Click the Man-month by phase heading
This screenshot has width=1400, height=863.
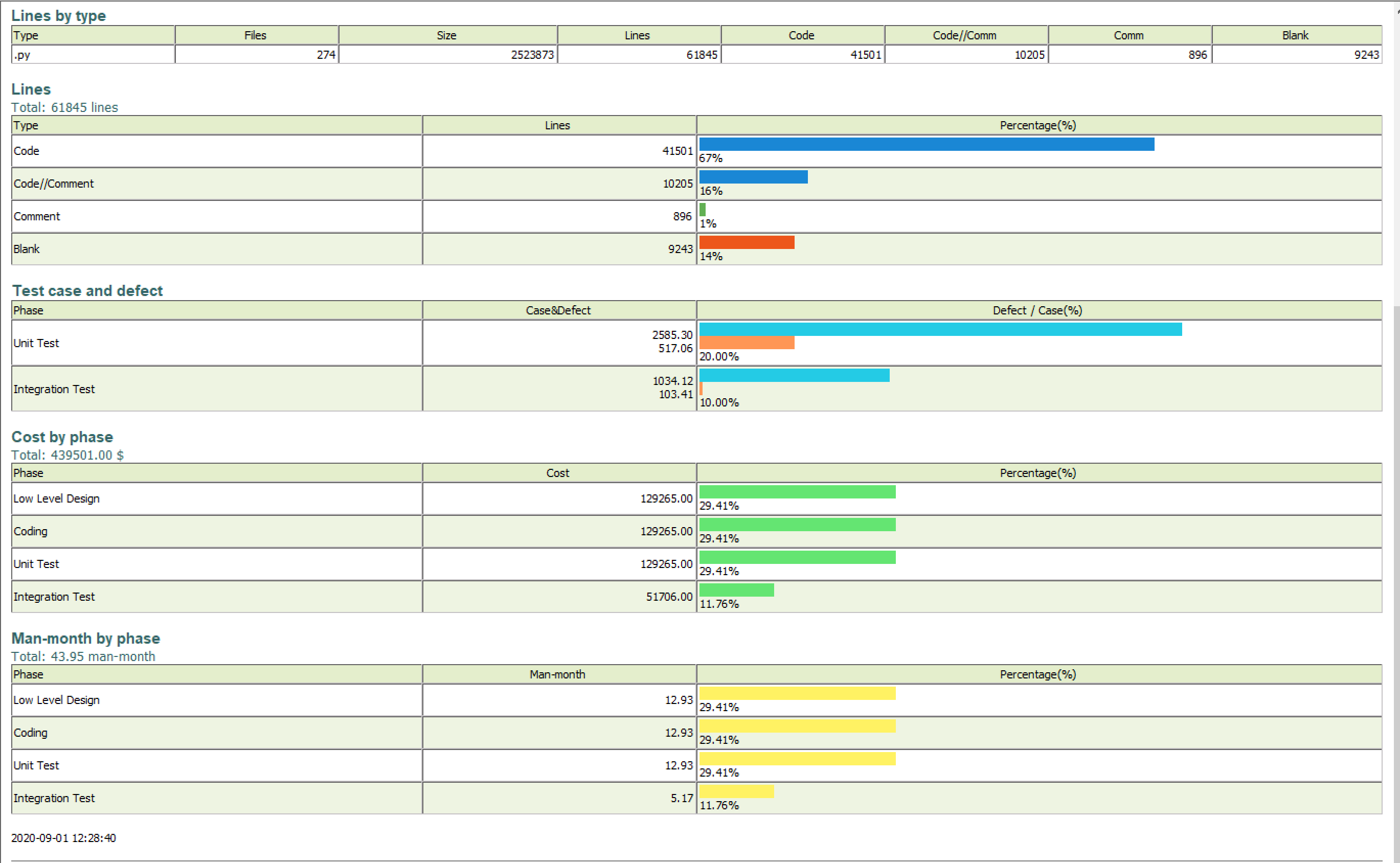tap(85, 638)
